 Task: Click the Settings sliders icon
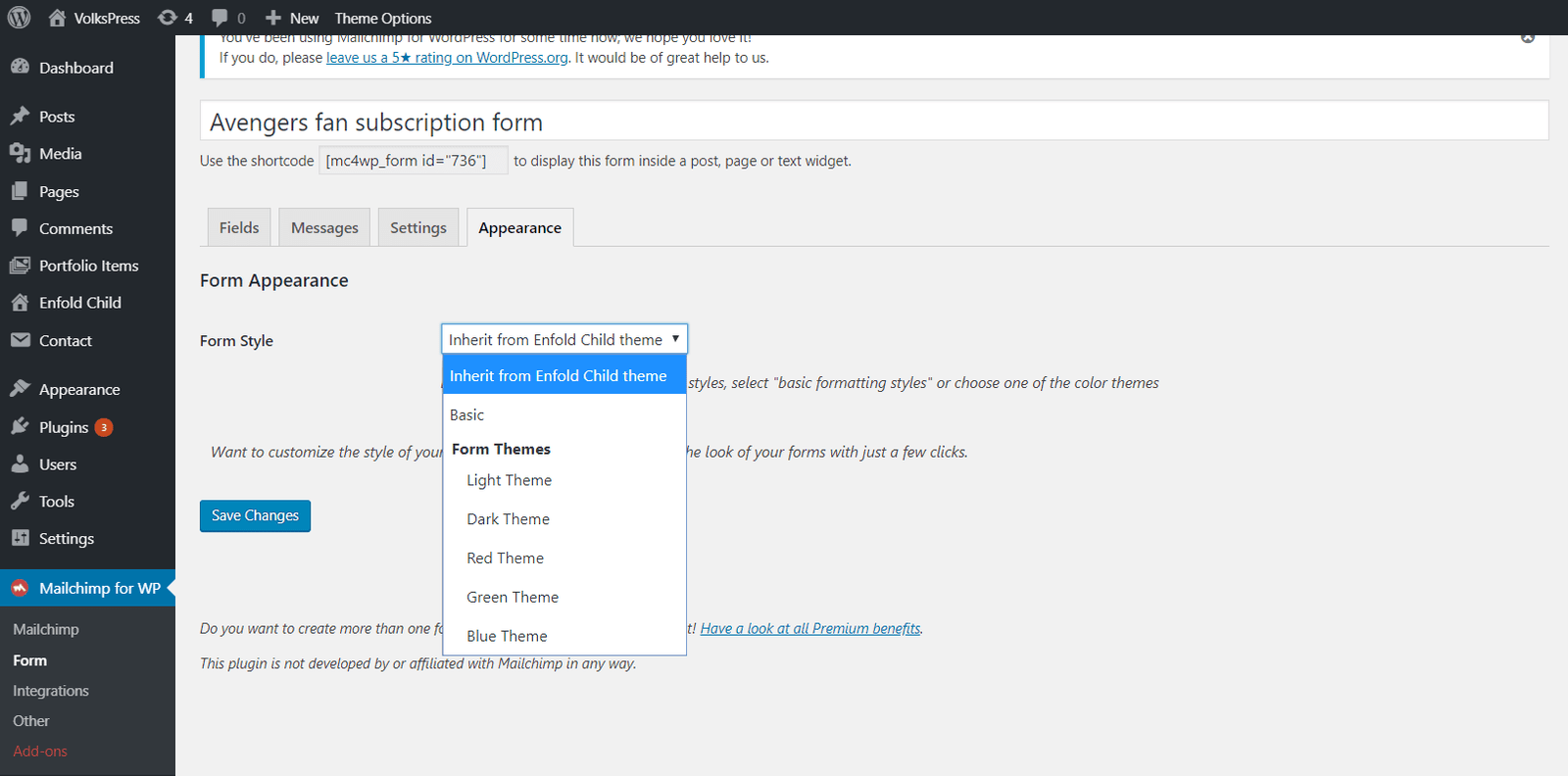20,538
